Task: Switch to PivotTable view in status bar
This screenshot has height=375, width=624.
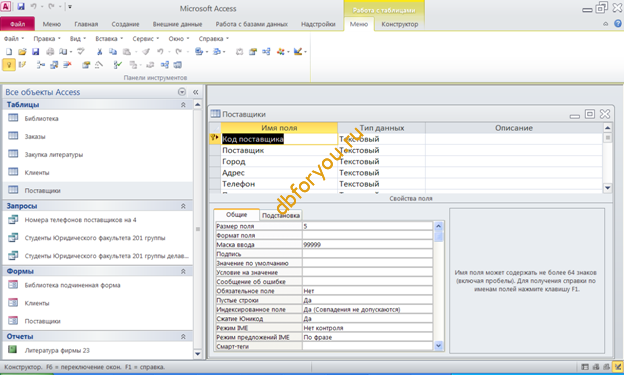Action: tap(596, 367)
